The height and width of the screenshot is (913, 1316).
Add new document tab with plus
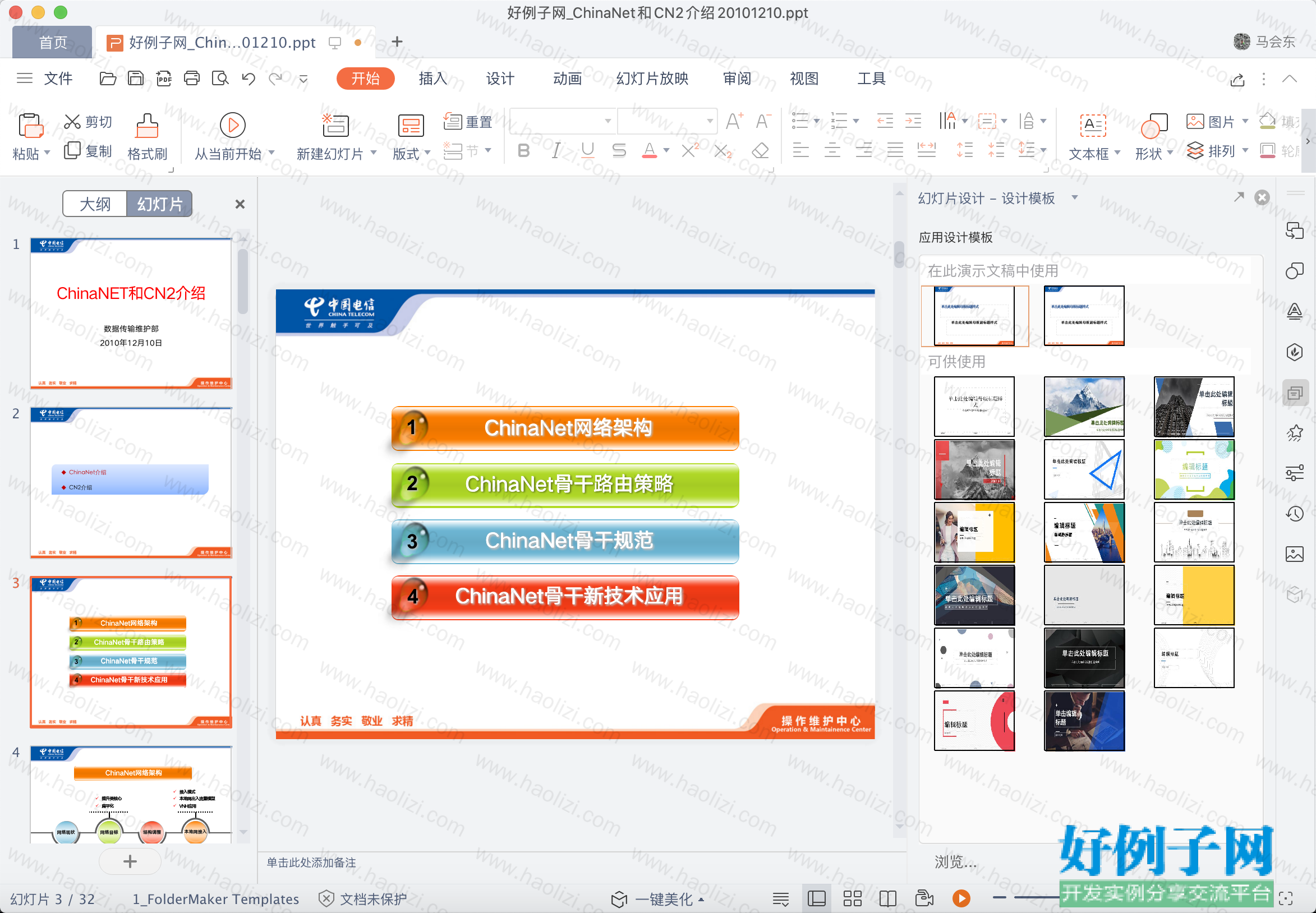397,41
